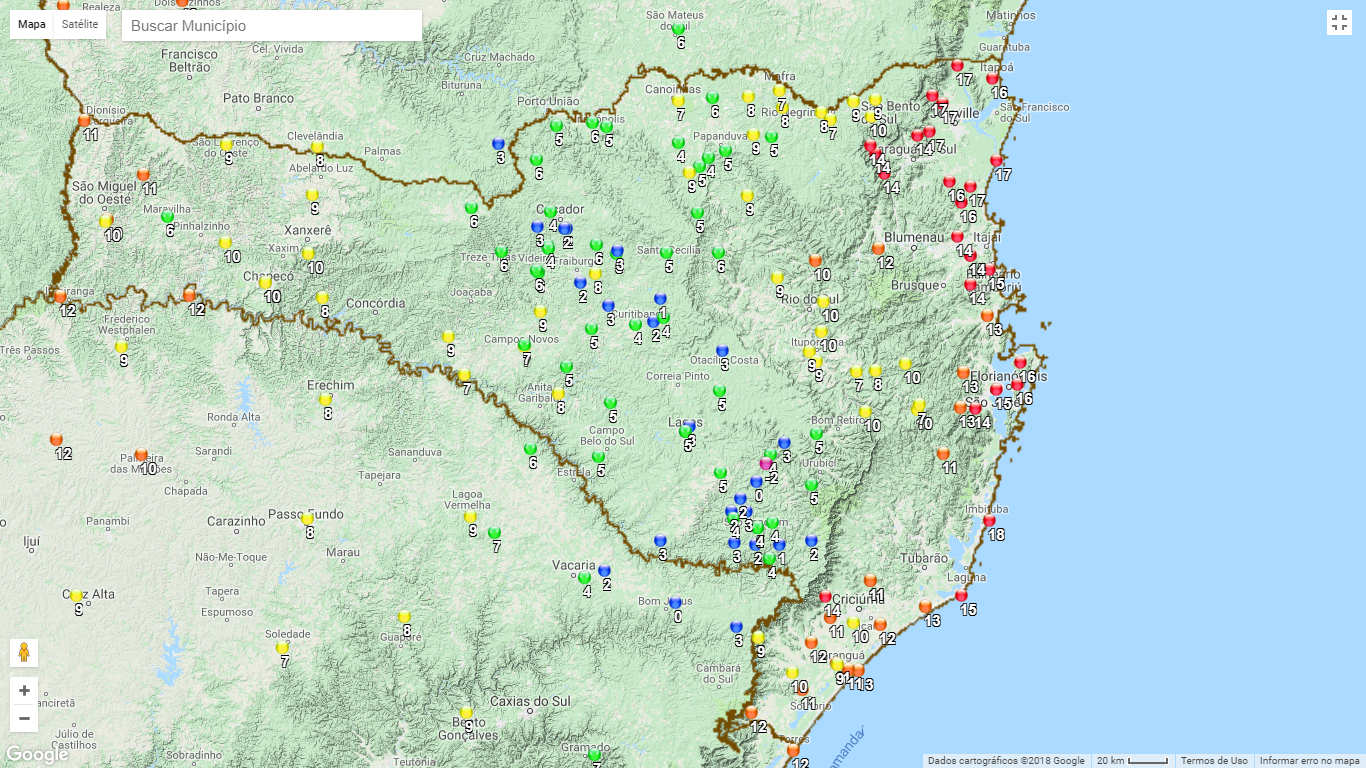Zoom out with the minus button

click(24, 718)
